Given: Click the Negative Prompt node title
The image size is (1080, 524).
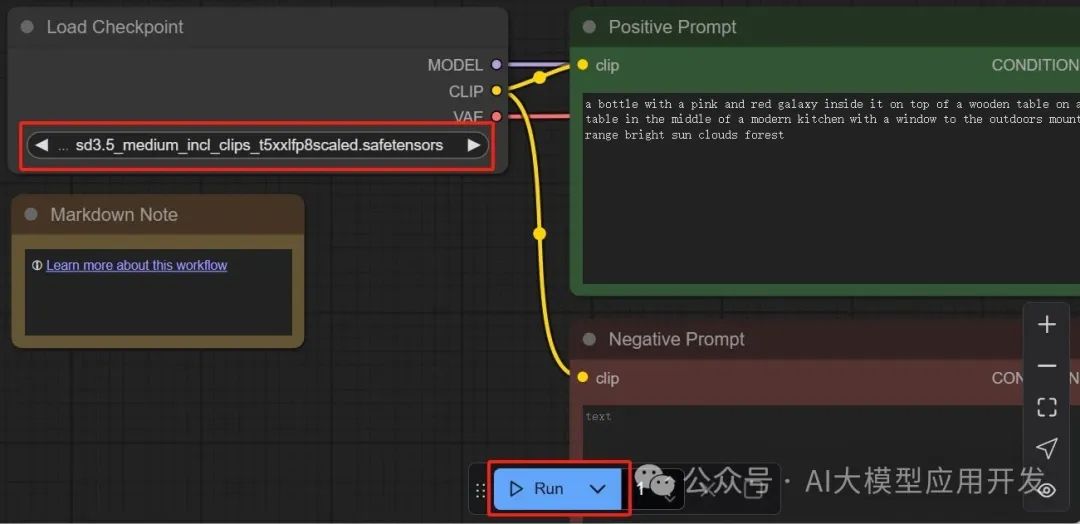Looking at the screenshot, I should (676, 339).
